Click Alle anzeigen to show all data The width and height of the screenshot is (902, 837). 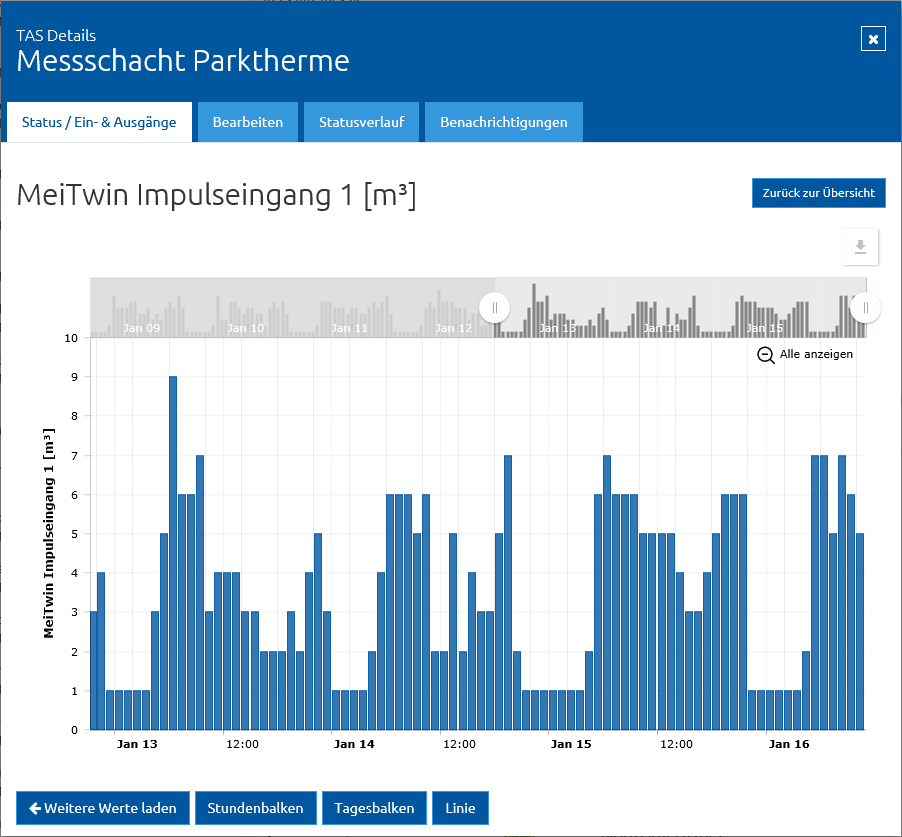click(x=816, y=354)
